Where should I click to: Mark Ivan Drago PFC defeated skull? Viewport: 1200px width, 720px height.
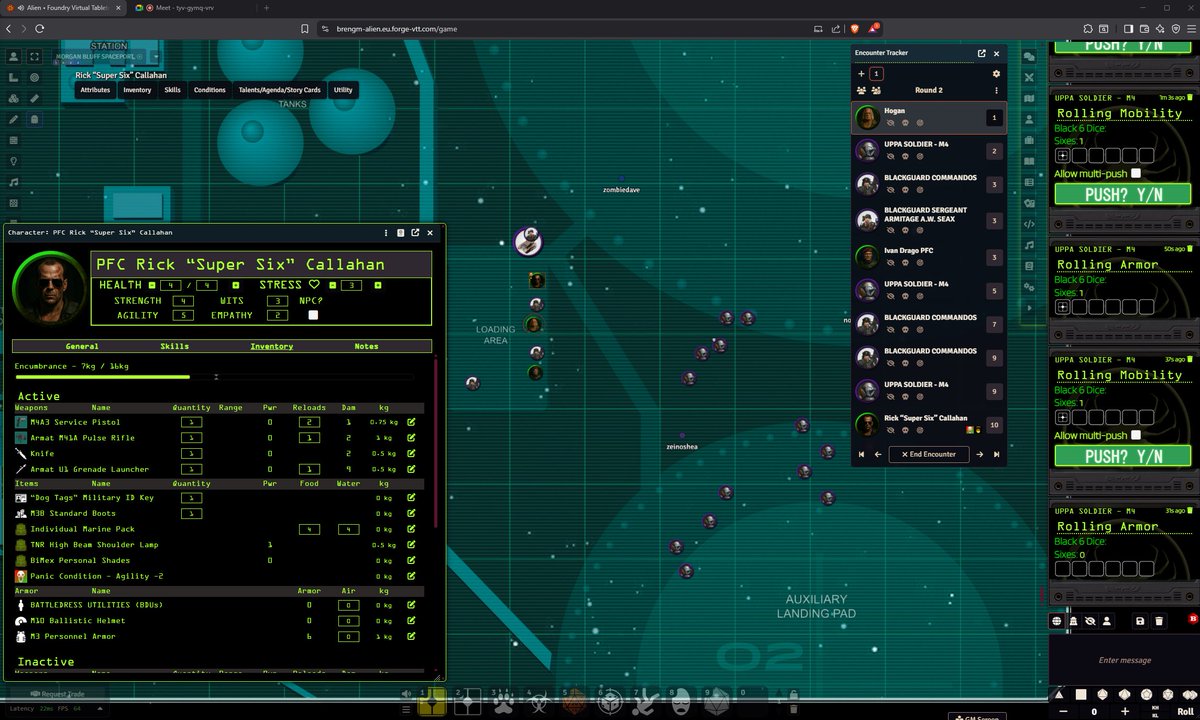pos(903,264)
